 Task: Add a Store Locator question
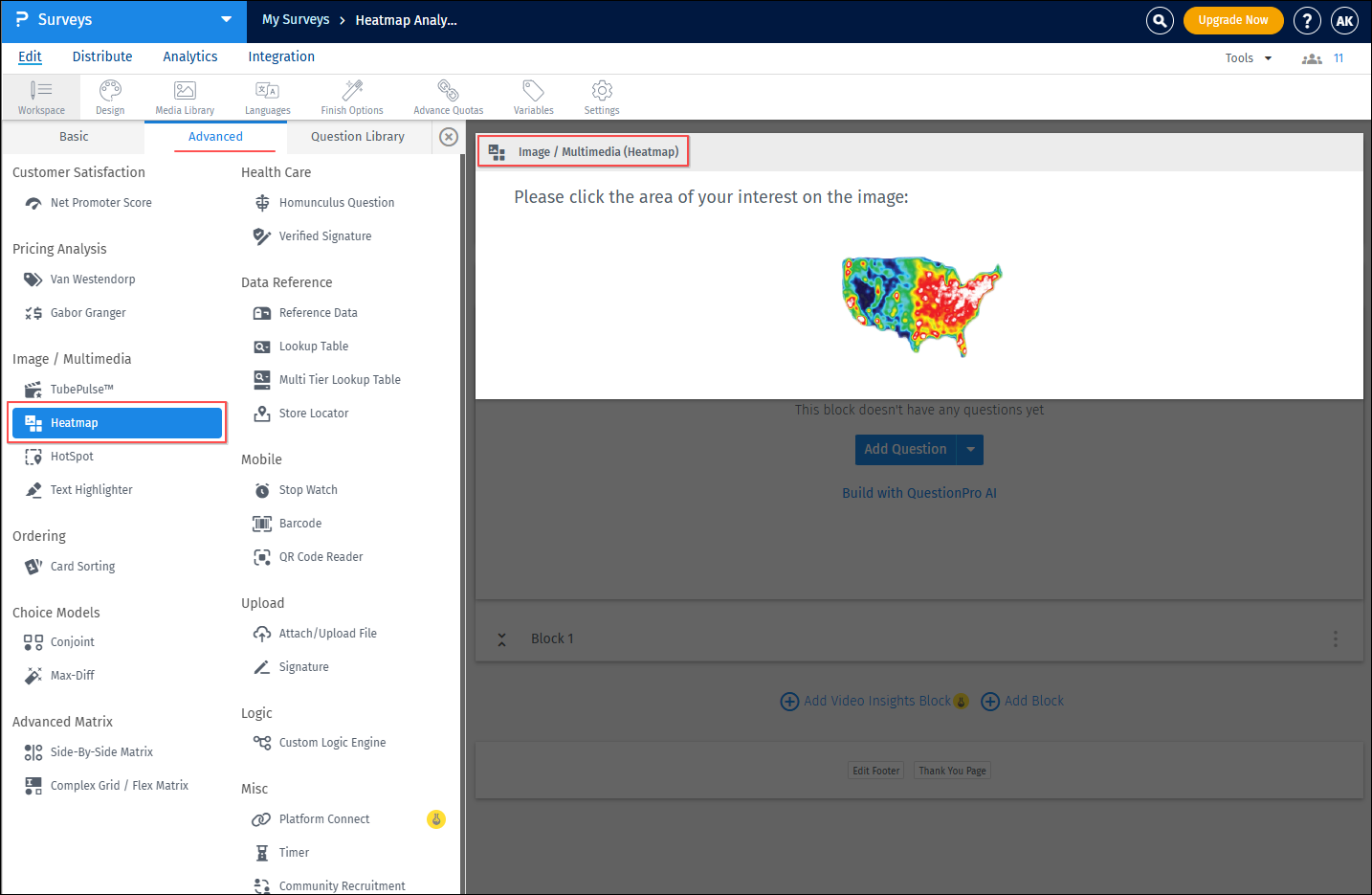pyautogui.click(x=300, y=414)
